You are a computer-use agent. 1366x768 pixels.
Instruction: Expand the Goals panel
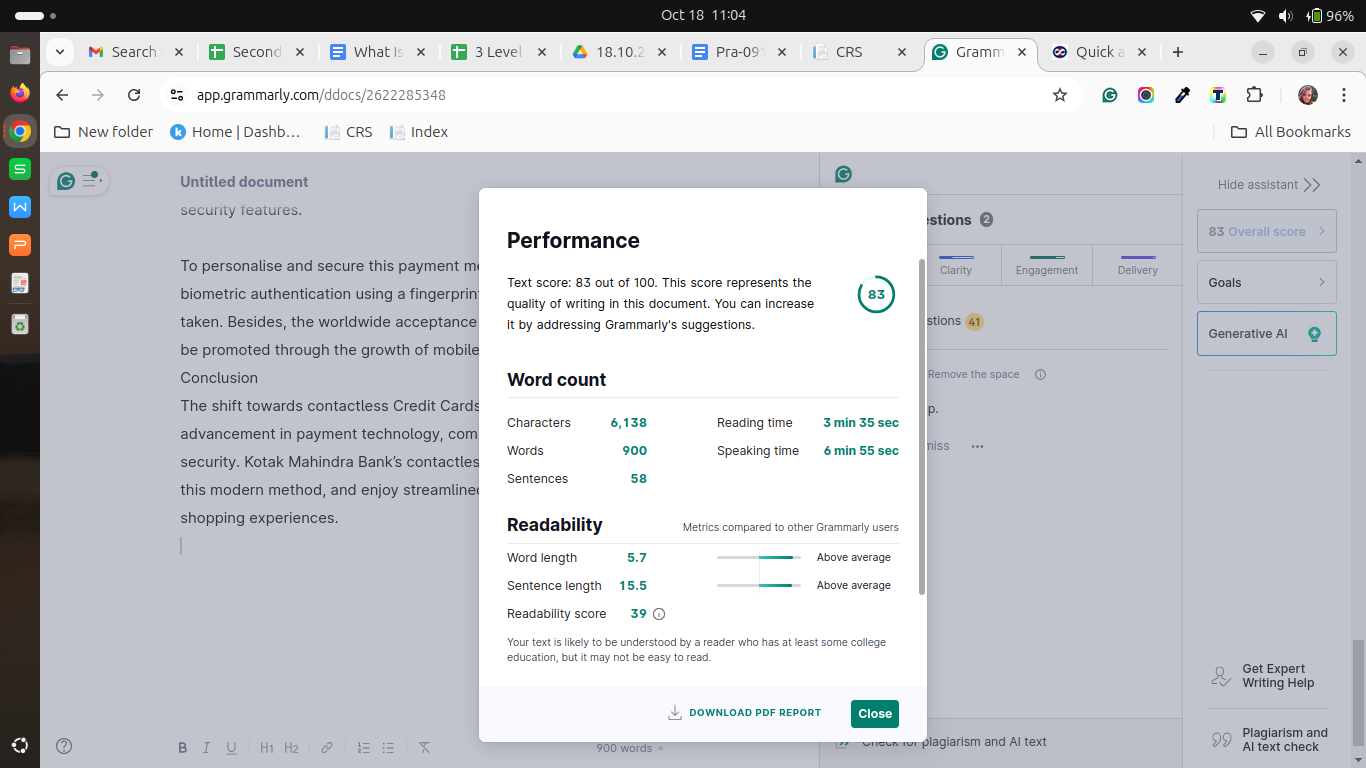(x=1266, y=283)
